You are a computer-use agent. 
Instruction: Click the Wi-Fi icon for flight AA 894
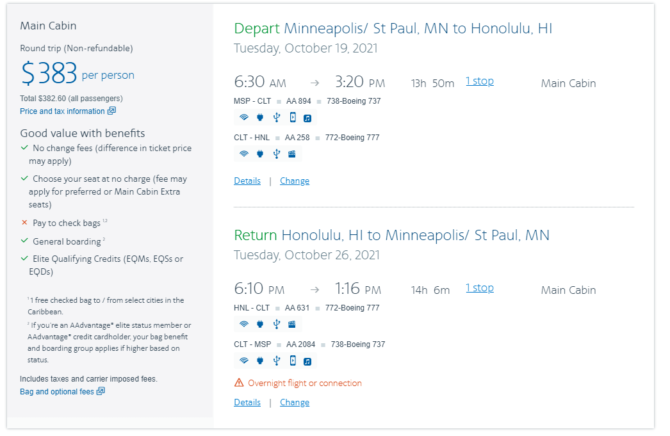[244, 117]
